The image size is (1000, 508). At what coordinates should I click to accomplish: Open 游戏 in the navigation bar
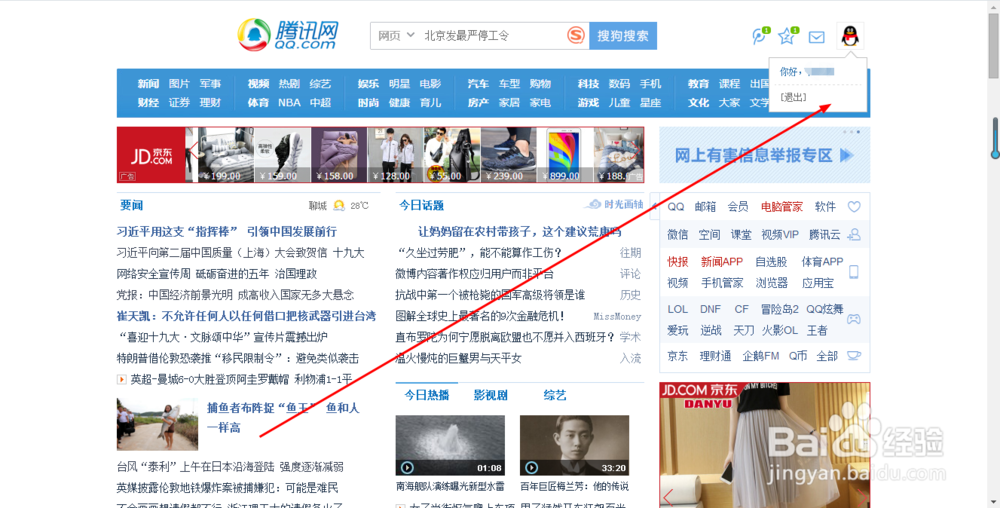coord(588,102)
